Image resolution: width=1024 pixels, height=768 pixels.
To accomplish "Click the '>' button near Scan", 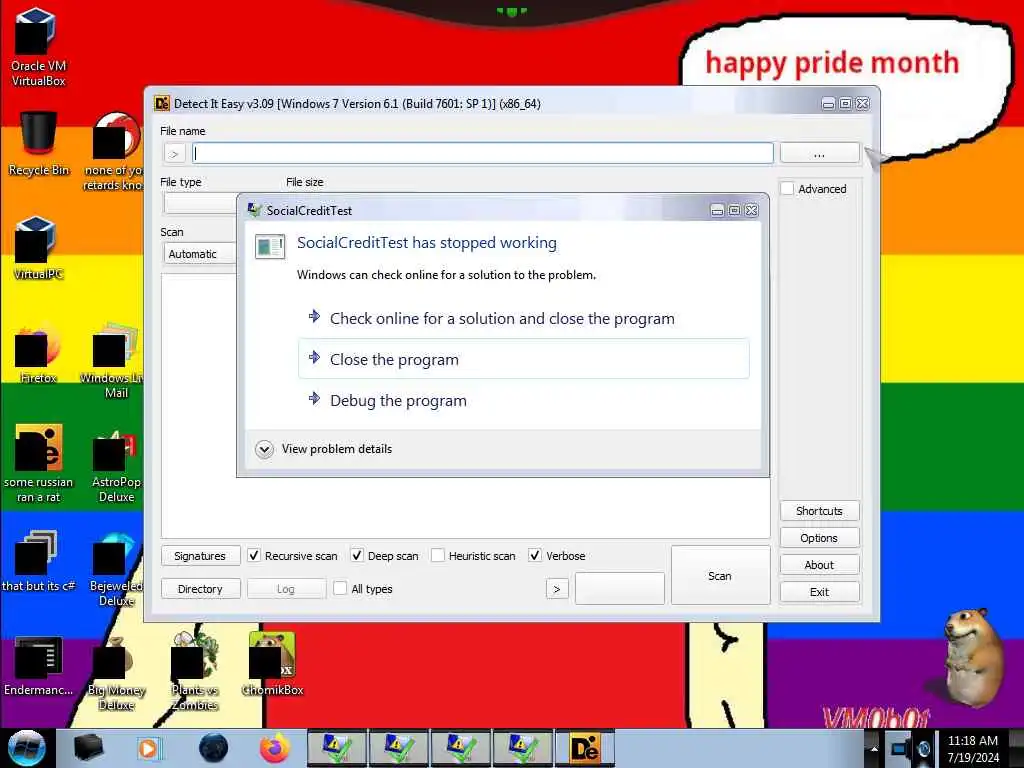I will click(x=557, y=589).
